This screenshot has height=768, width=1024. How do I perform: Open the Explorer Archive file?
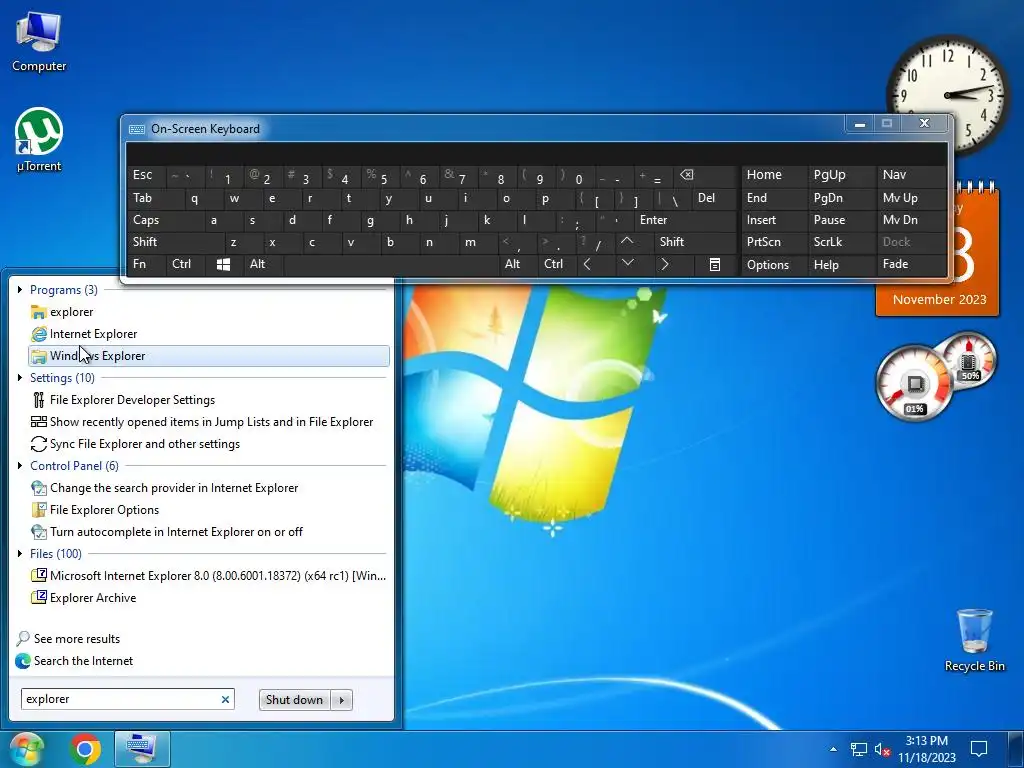[209, 598]
